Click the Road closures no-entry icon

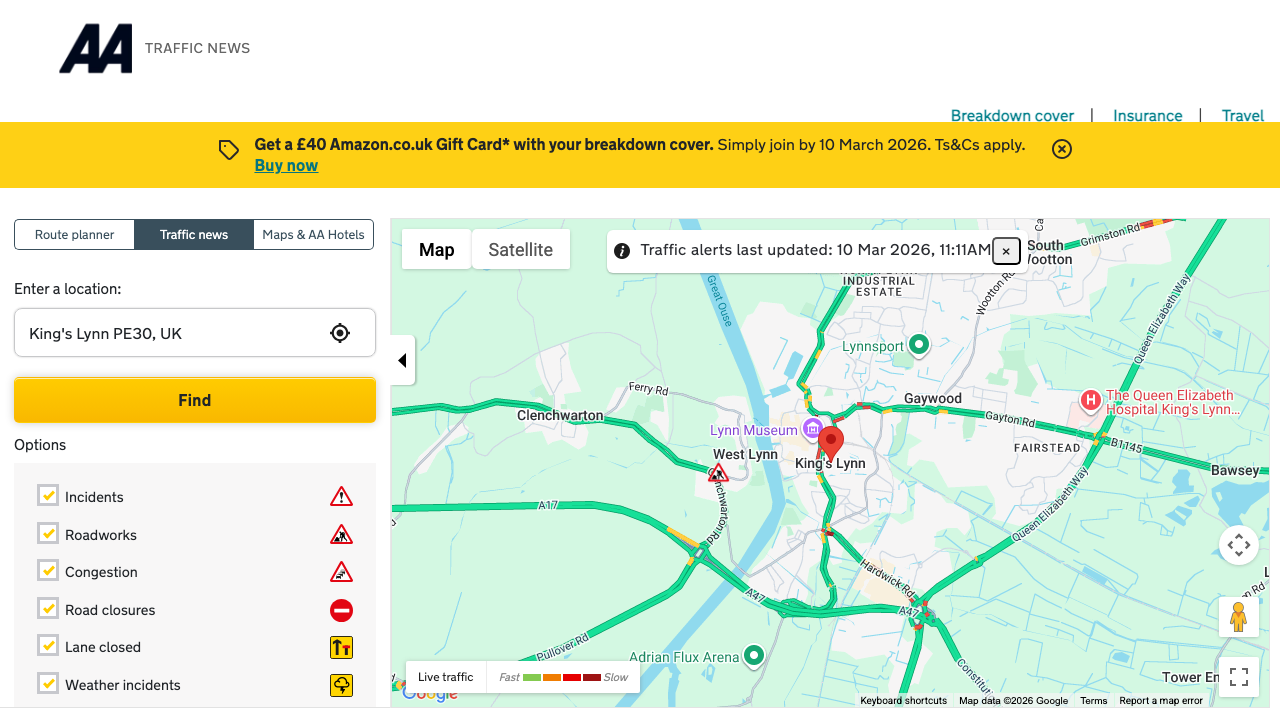click(x=341, y=609)
